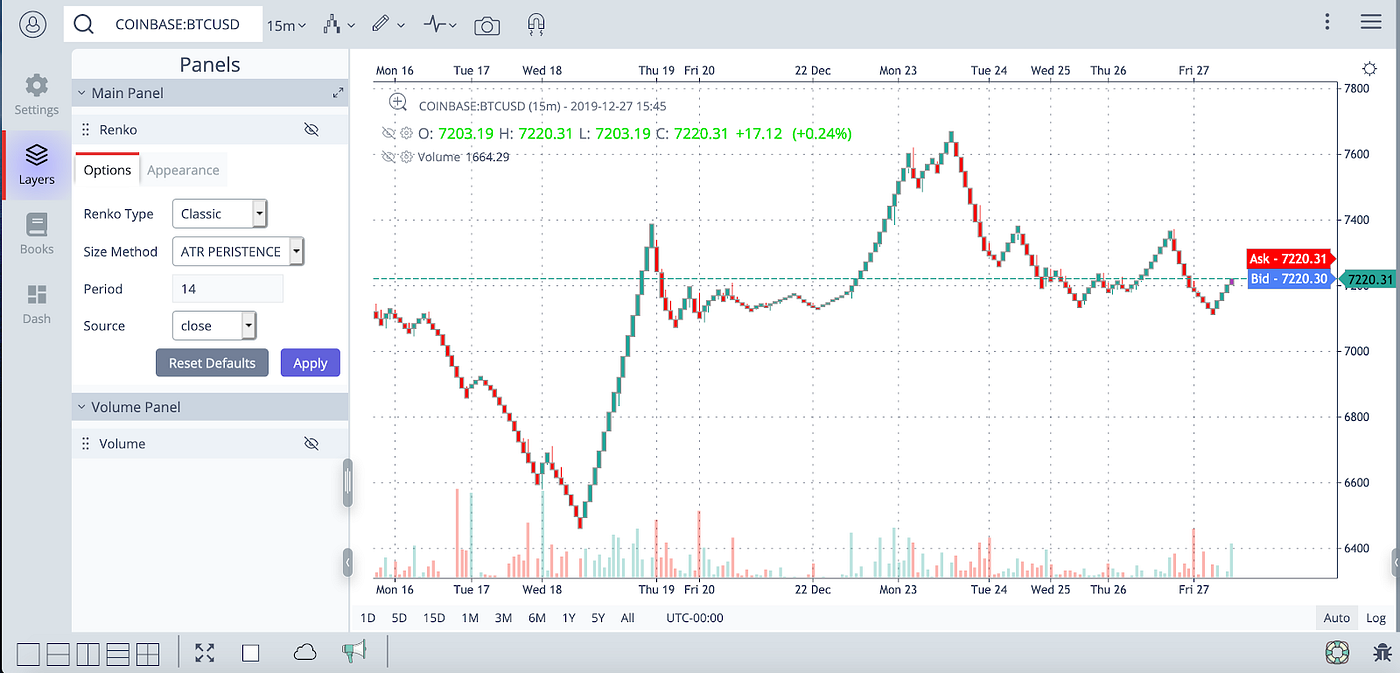Click the indicators waveform icon
The image size is (1400, 673).
(x=434, y=25)
